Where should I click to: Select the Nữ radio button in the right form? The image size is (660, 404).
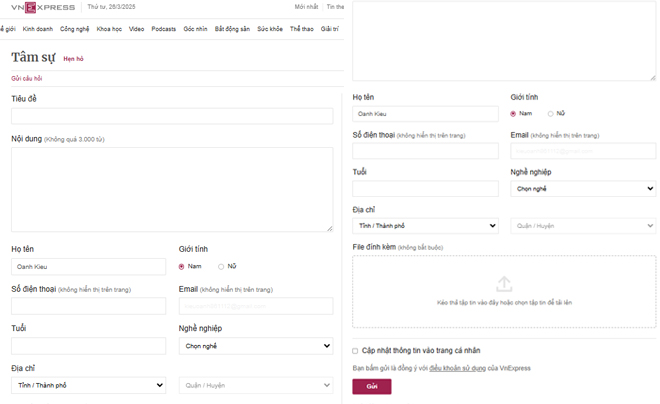coord(550,114)
